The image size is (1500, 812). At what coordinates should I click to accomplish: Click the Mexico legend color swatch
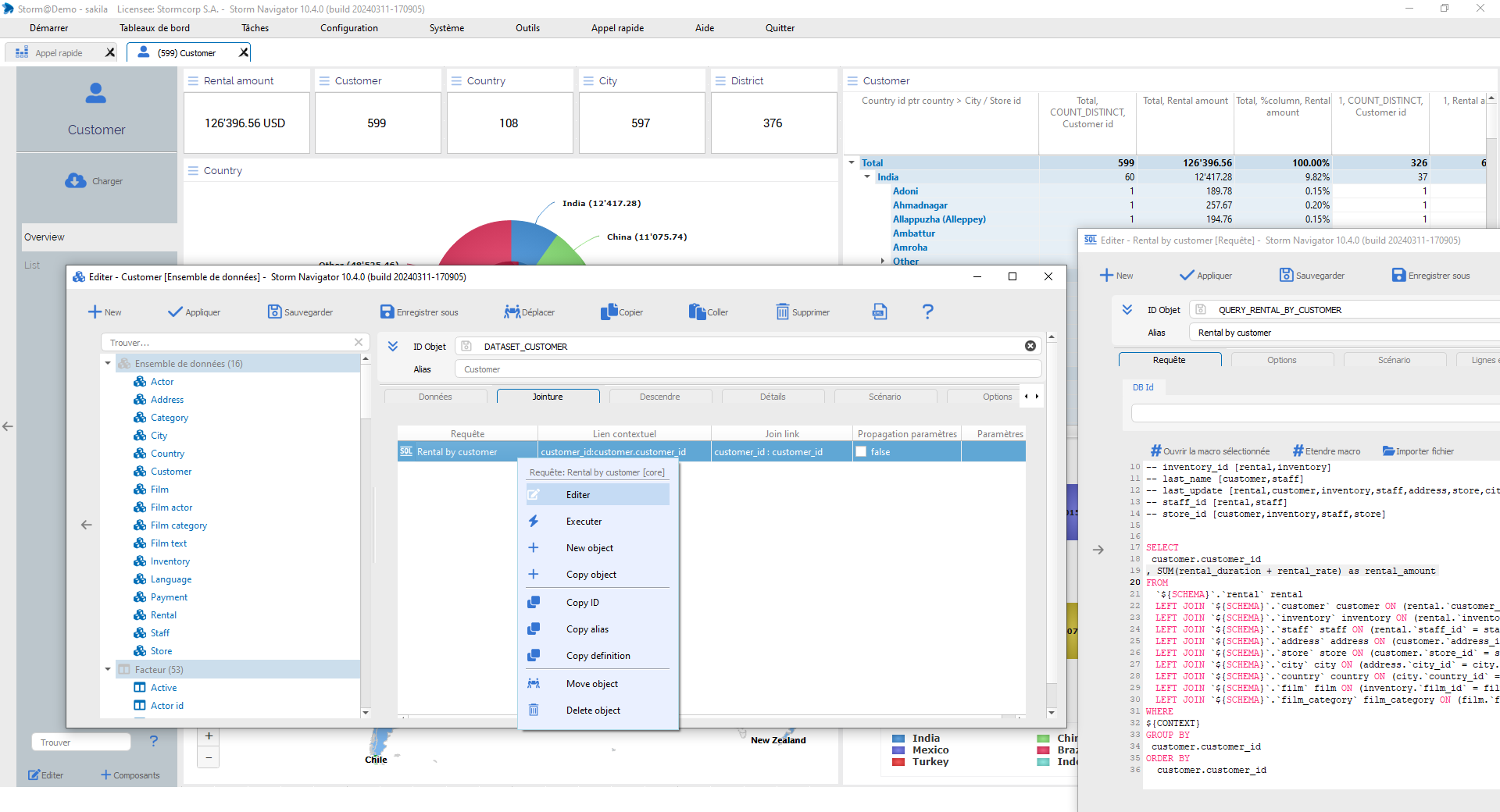898,750
